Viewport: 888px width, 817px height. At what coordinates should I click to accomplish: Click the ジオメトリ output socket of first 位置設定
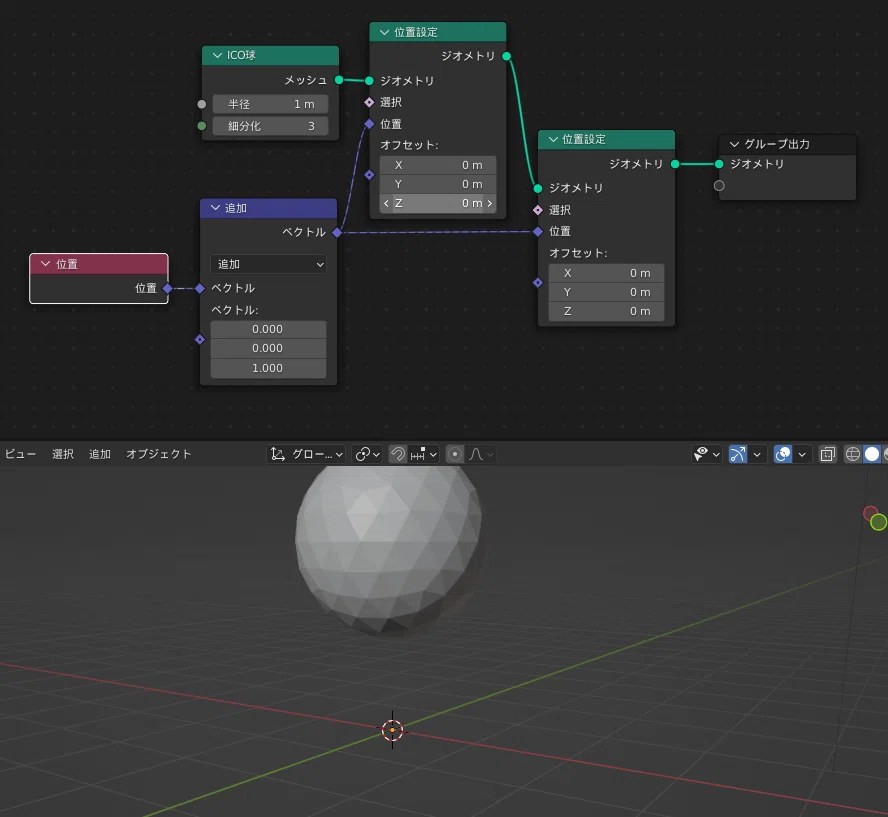pyautogui.click(x=507, y=56)
